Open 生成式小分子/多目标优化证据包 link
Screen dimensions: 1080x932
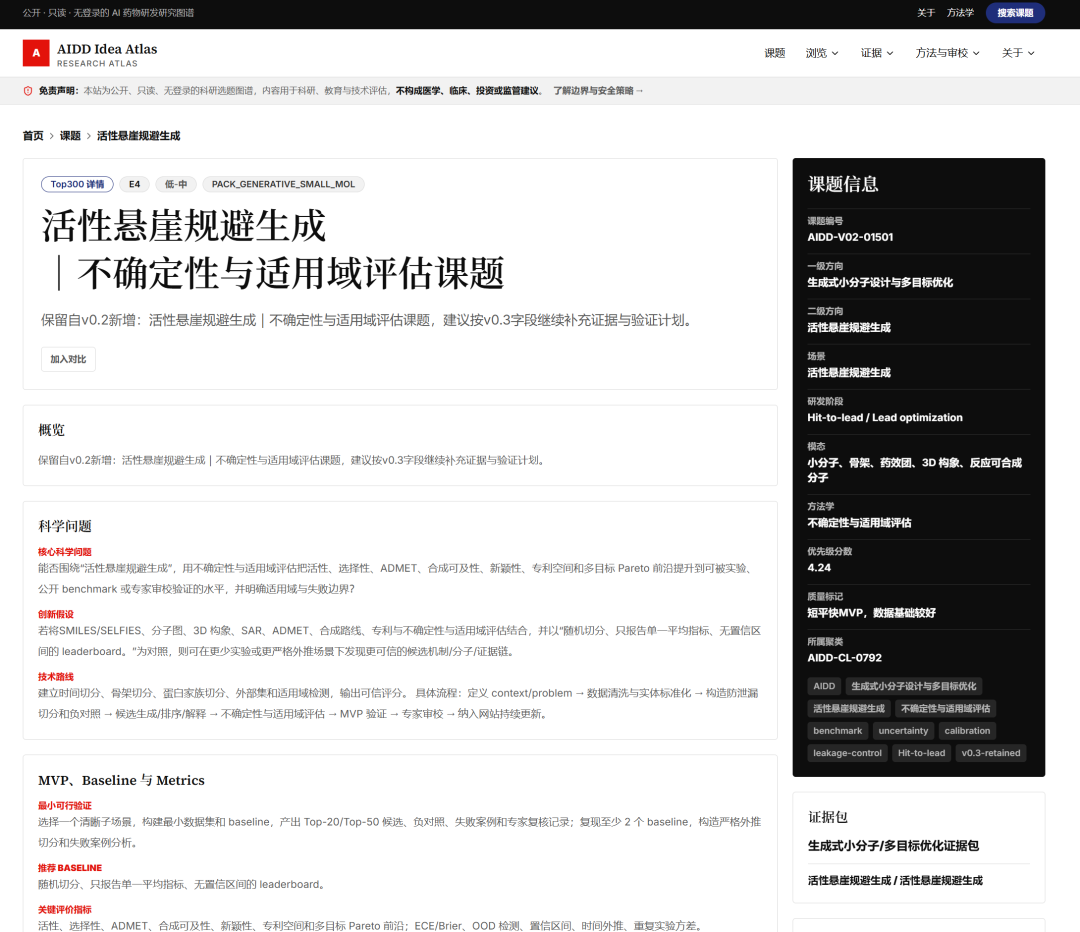[893, 846]
